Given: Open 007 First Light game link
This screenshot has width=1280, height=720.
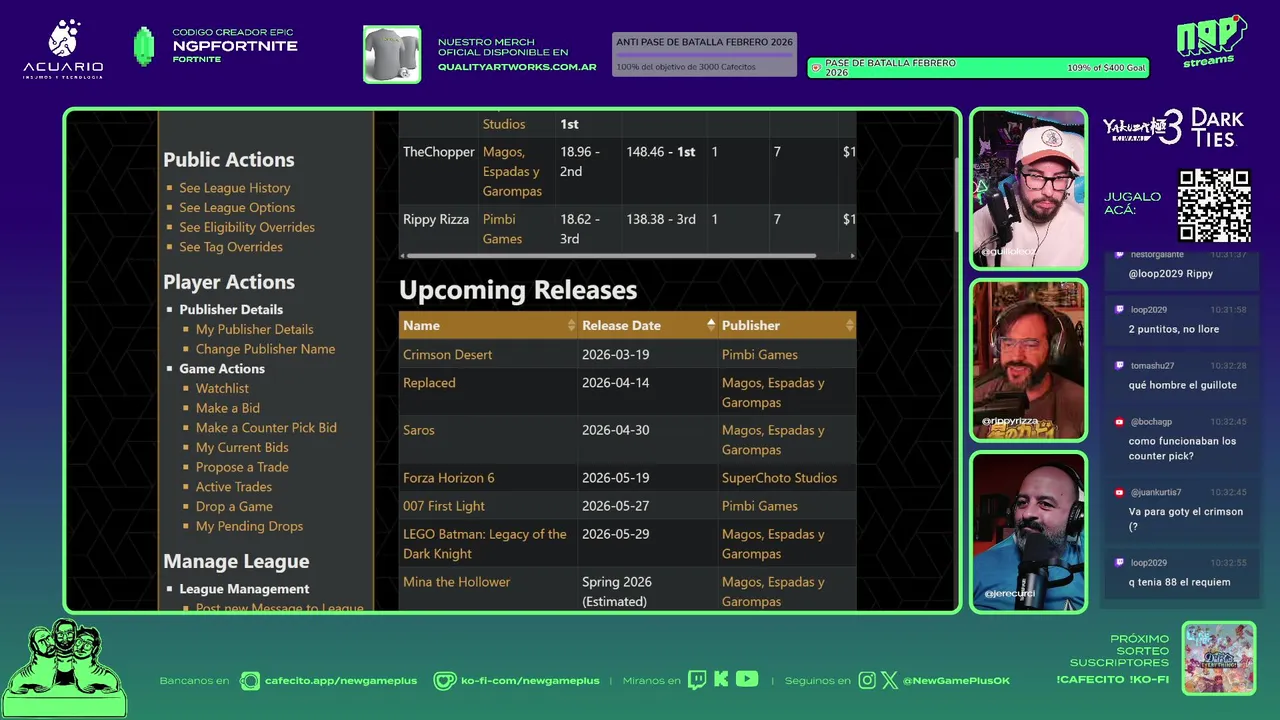Looking at the screenshot, I should [x=444, y=506].
